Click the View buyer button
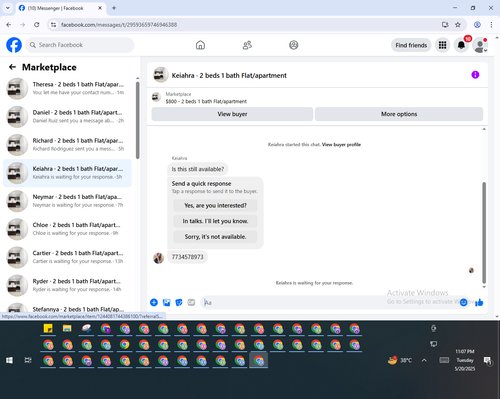This screenshot has width=500, height=399. click(232, 114)
